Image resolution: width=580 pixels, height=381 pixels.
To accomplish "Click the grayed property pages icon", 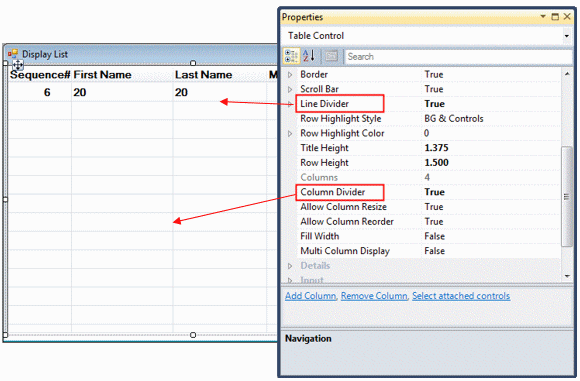I will (x=331, y=56).
